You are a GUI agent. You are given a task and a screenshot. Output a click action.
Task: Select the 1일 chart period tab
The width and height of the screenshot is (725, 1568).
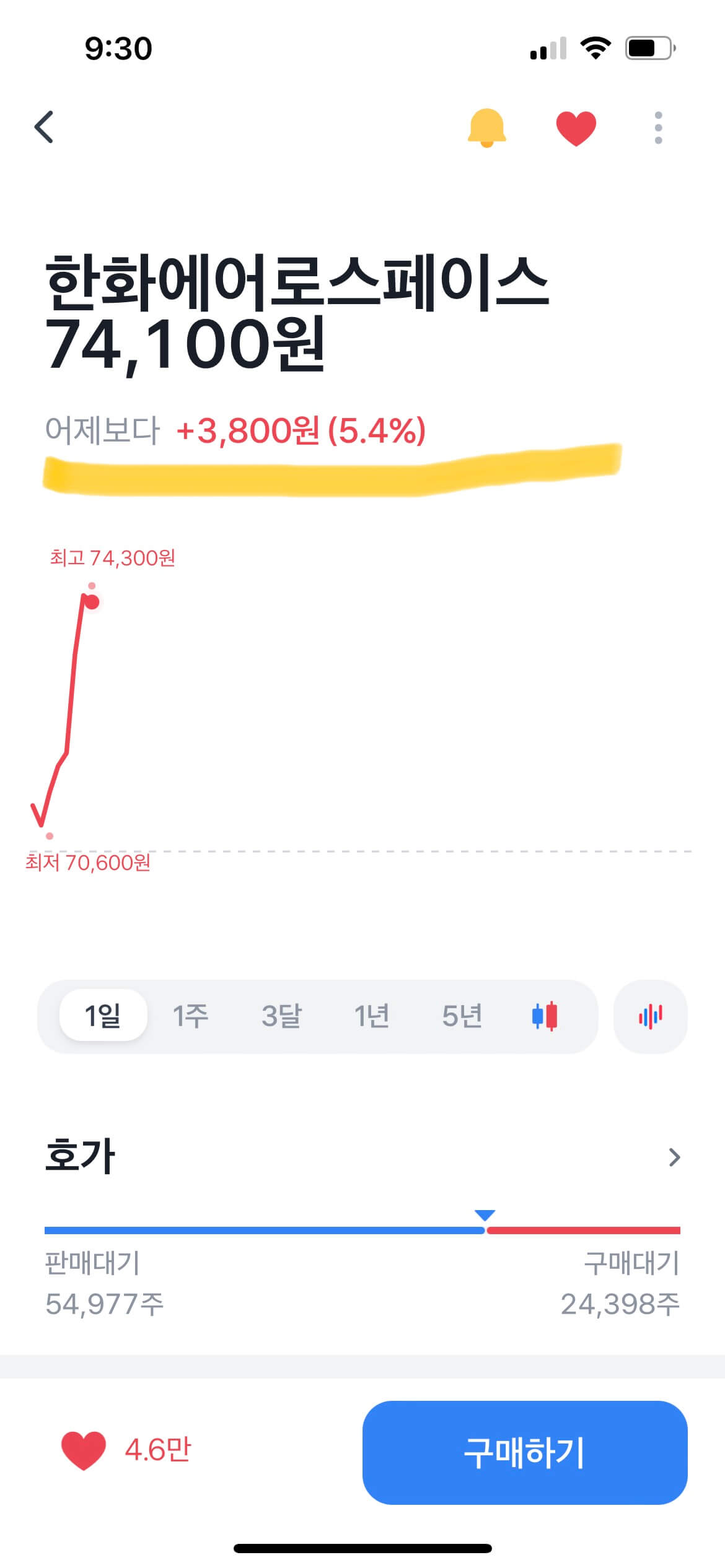[x=103, y=1016]
